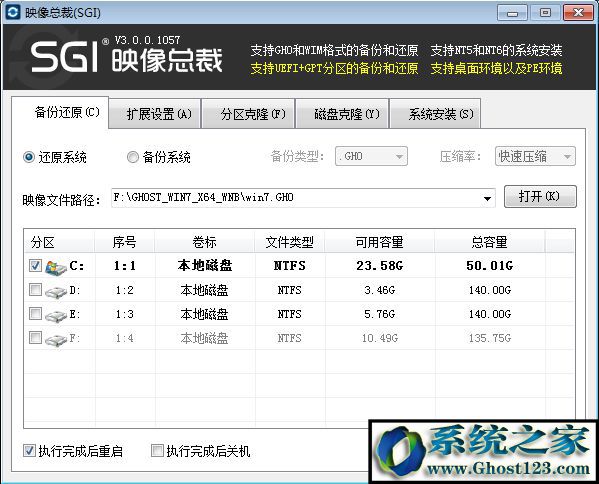The image size is (599, 484).
Task: Click the 文件类型 column header
Action: tap(290, 242)
